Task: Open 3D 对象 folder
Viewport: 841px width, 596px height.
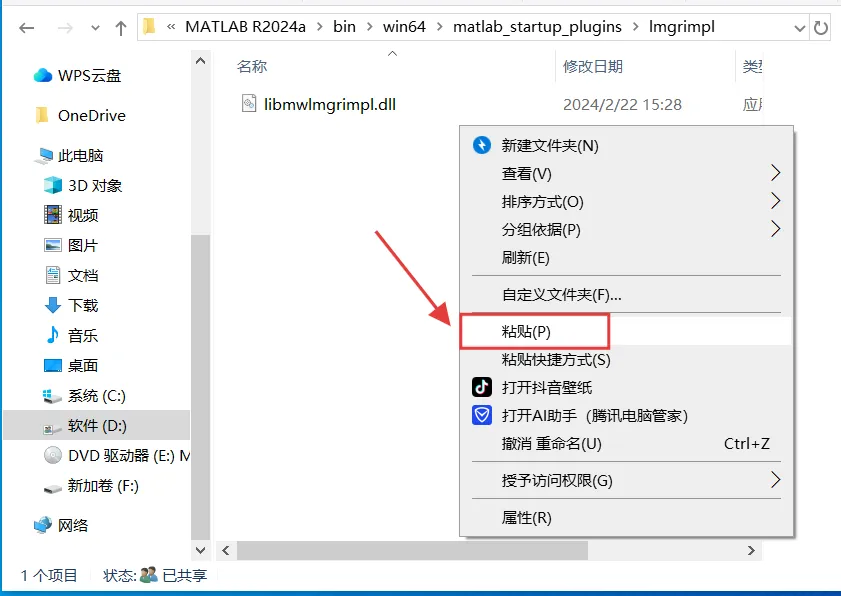Action: click(x=95, y=186)
